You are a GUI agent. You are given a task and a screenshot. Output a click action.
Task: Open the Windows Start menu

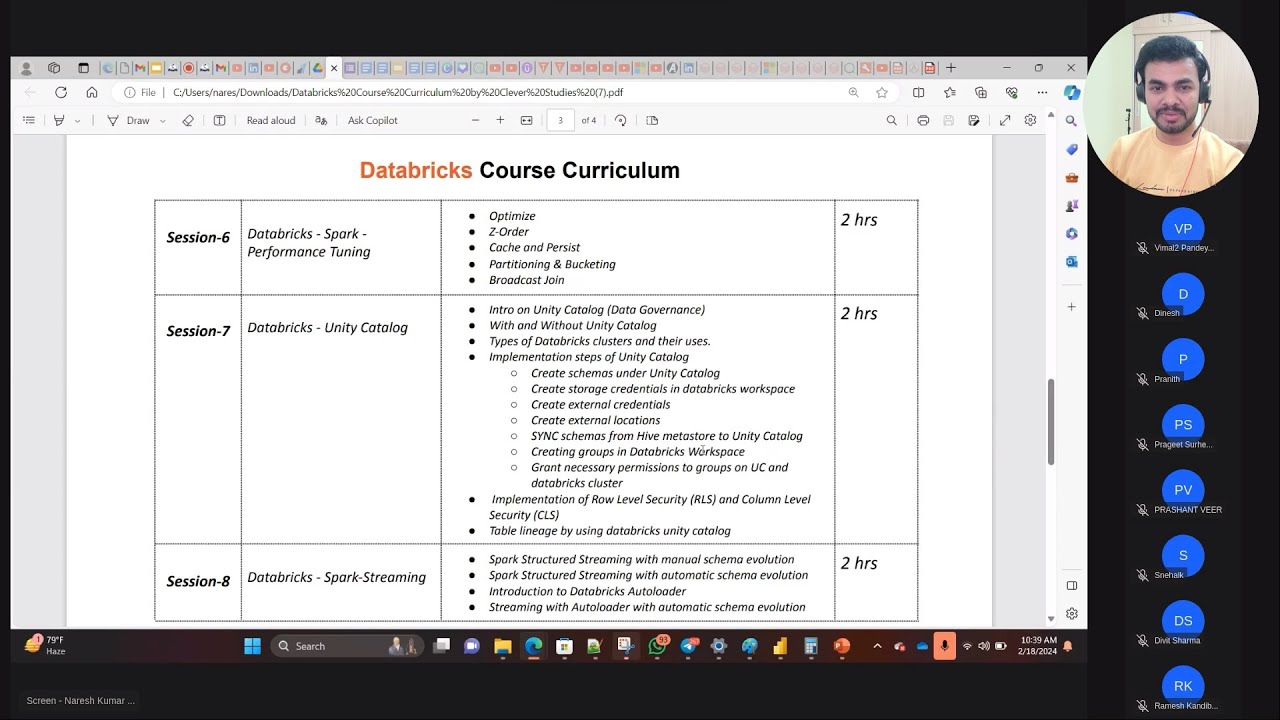[252, 646]
